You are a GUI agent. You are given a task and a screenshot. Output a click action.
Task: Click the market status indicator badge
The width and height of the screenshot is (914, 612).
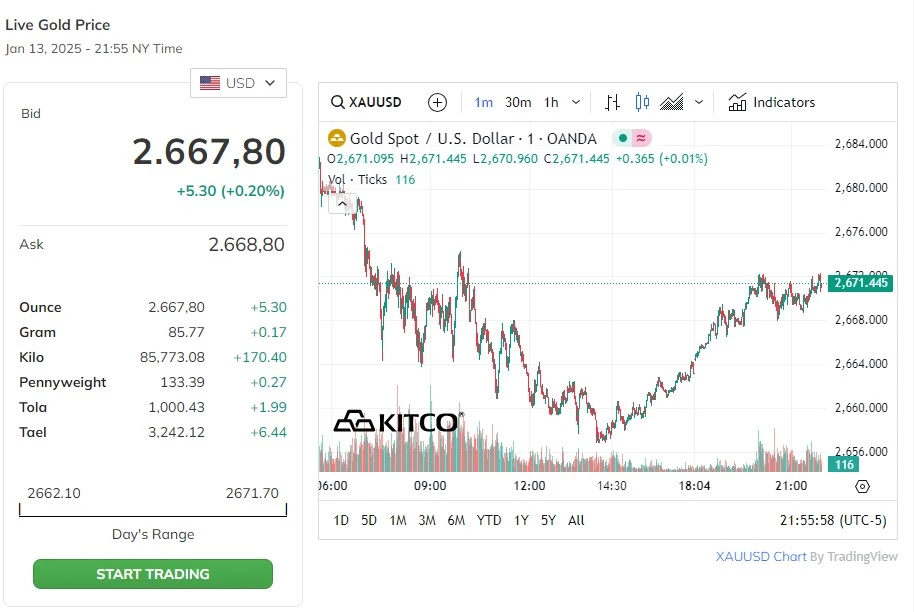633,139
